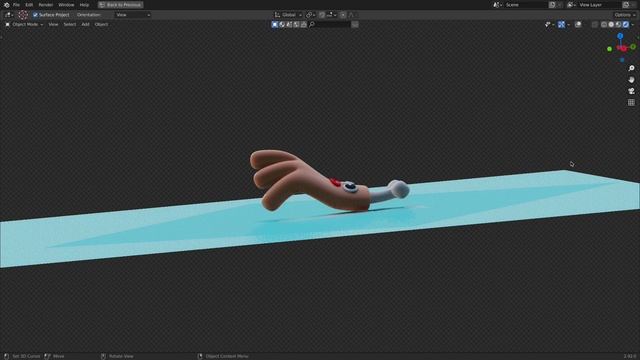Switch to material preview shading
This screenshot has height=360, width=640.
click(618, 24)
